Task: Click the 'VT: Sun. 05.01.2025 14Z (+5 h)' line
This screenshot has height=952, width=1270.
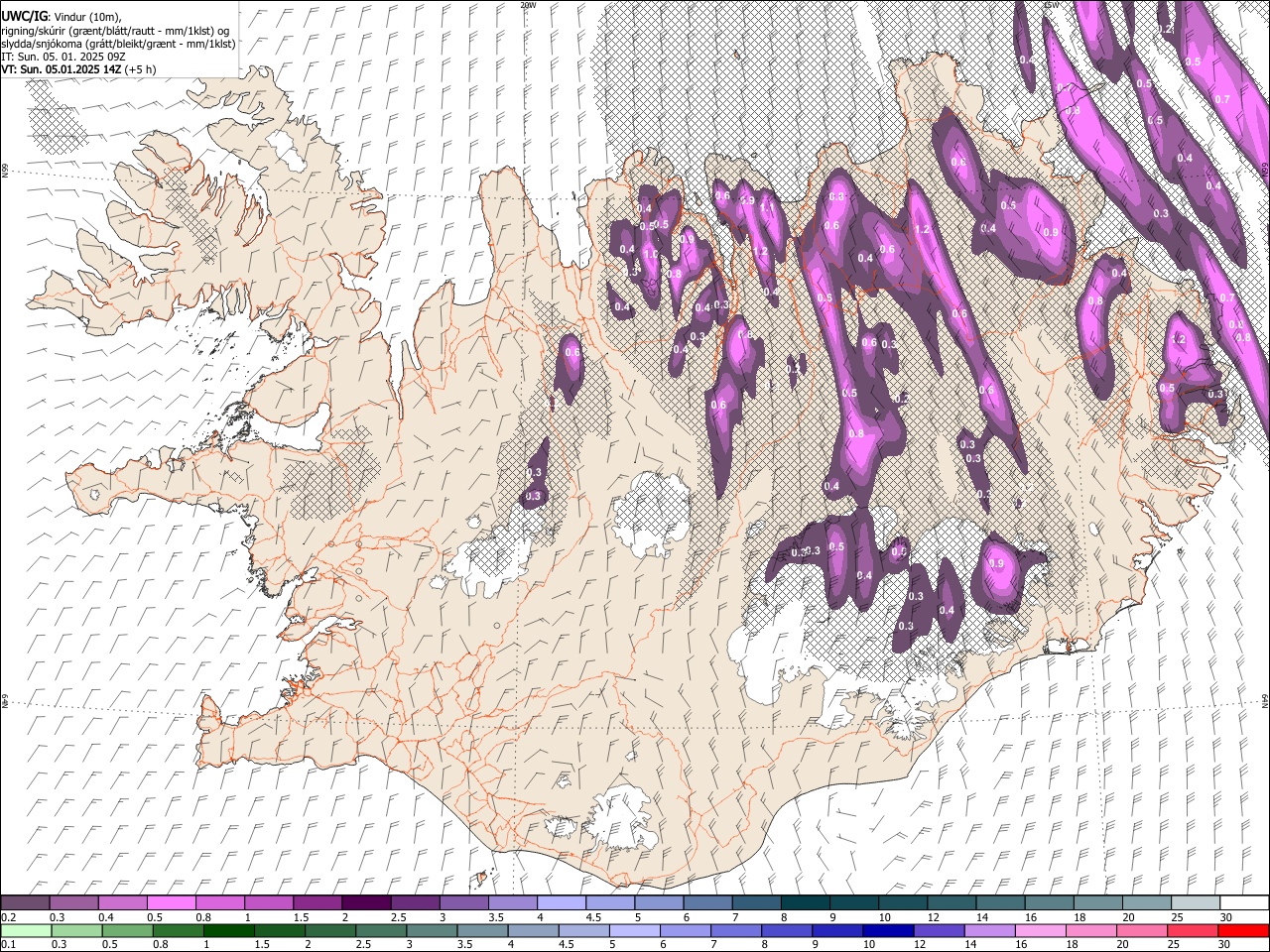Action: click(x=78, y=70)
